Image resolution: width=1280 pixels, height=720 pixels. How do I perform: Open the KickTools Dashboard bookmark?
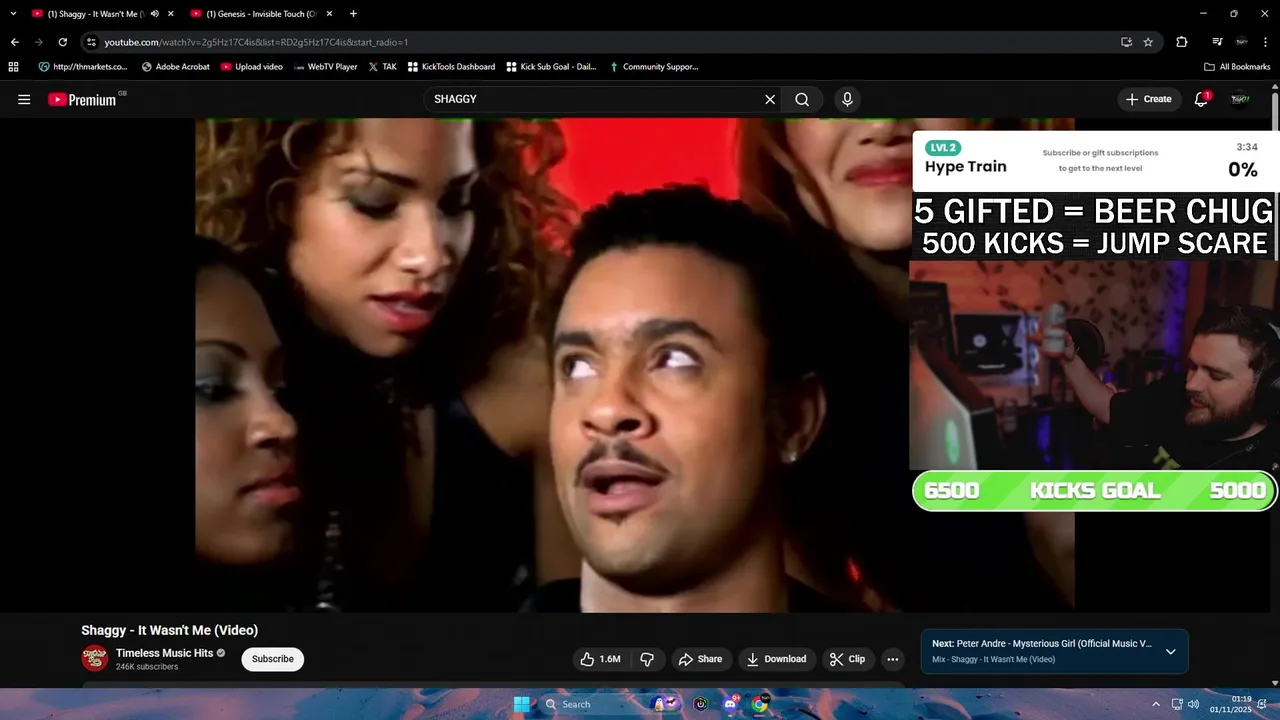point(451,67)
